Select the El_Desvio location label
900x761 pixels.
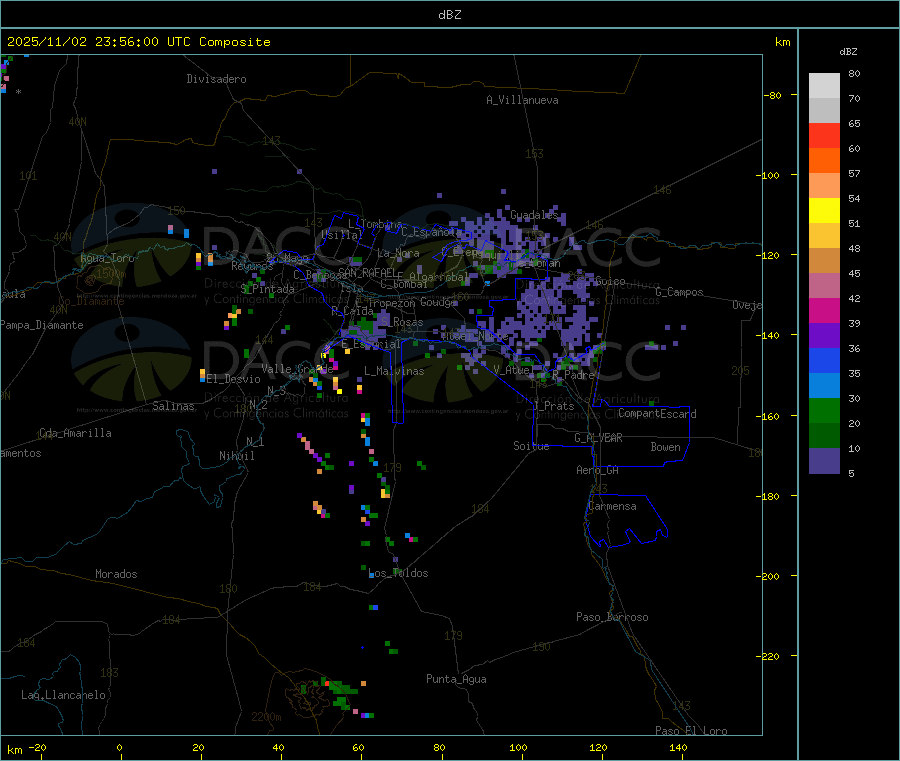pyautogui.click(x=233, y=379)
